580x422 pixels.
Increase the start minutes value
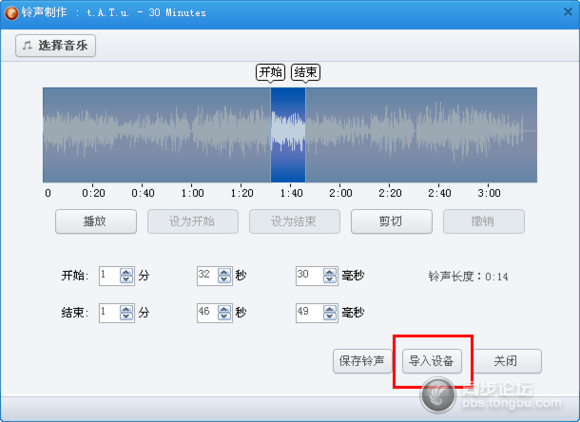(x=126, y=272)
